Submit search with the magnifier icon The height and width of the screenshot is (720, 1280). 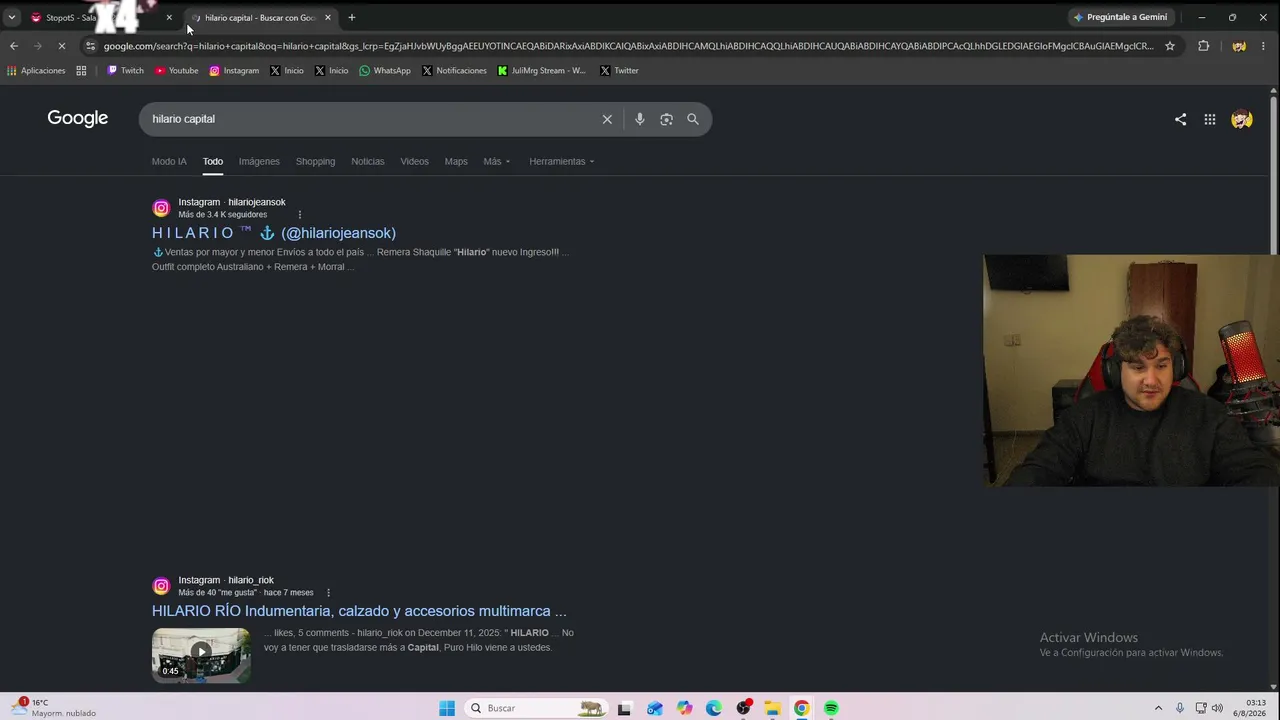point(693,119)
